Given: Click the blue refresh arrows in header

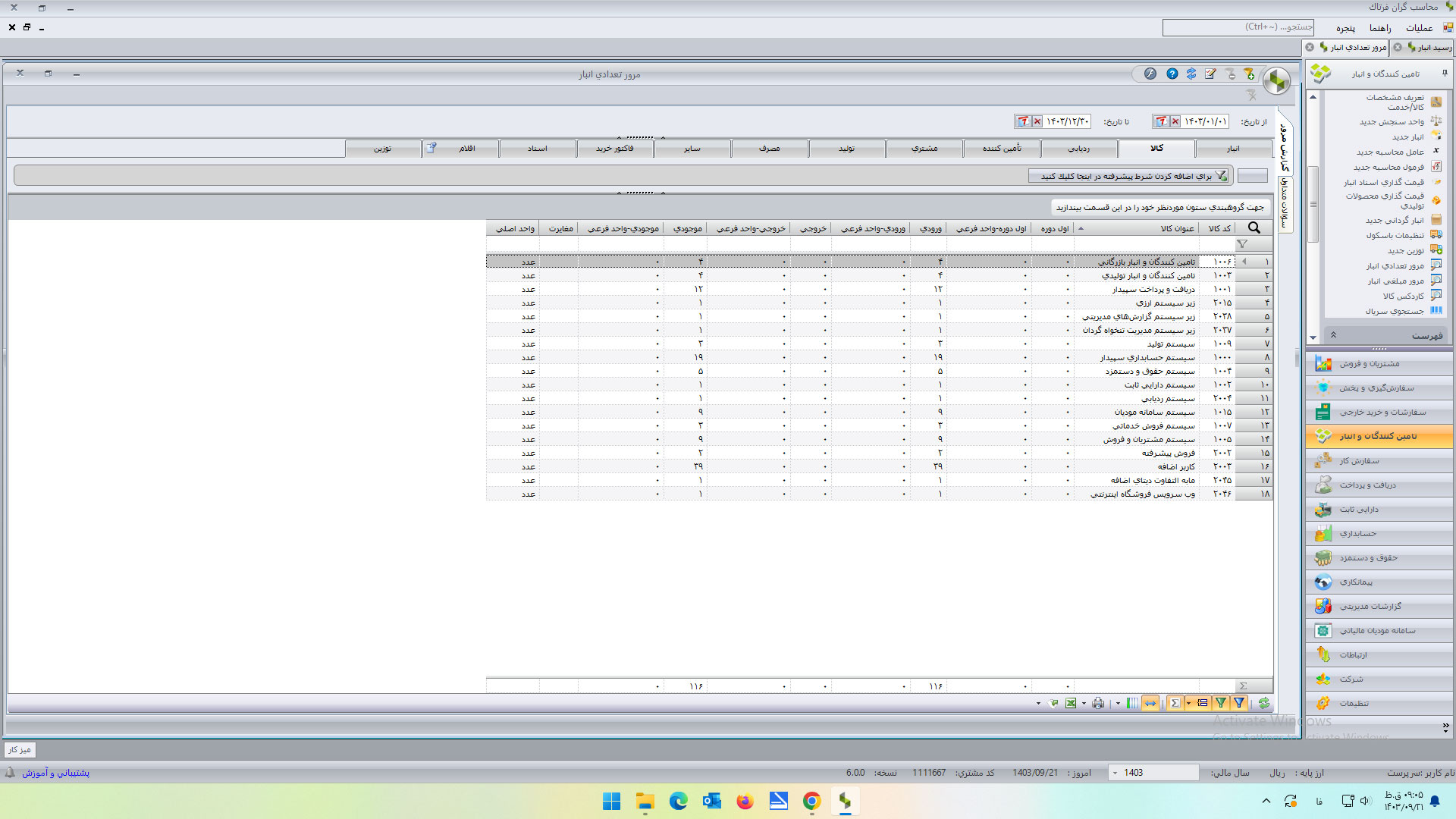Looking at the screenshot, I should coord(1191,74).
